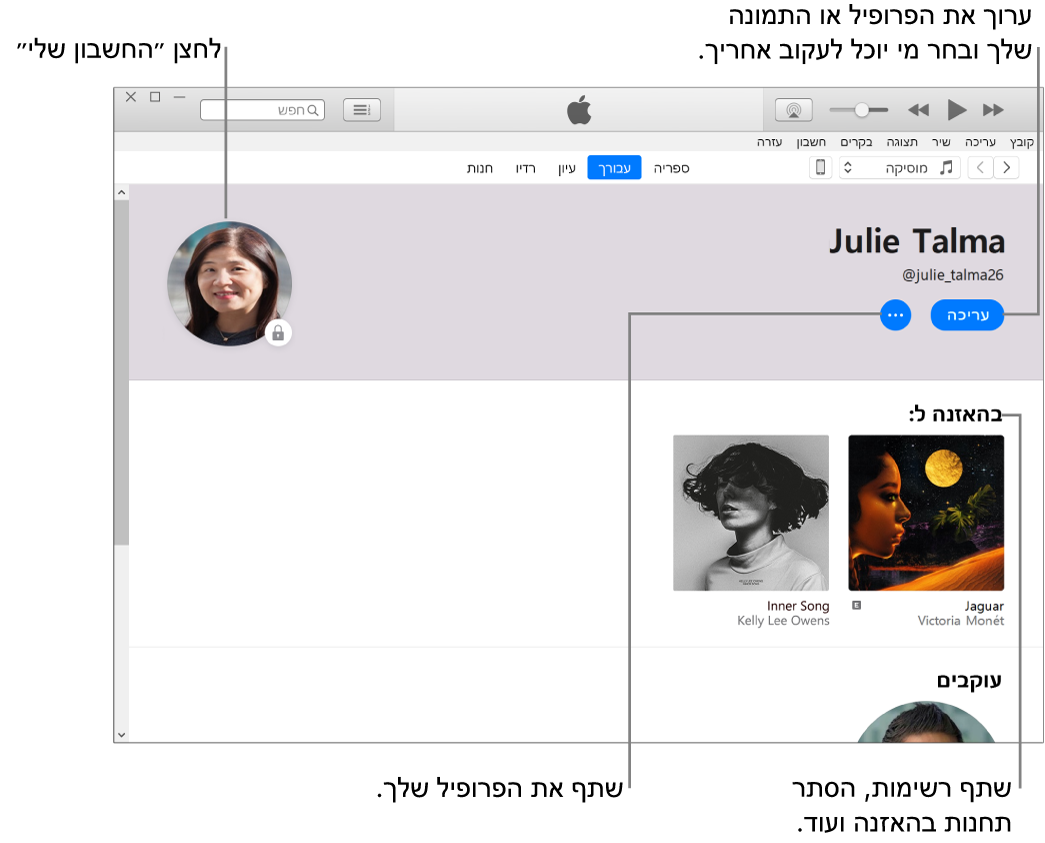Open the חשבון menu
This screenshot has height=843, width=1045.
[811, 142]
